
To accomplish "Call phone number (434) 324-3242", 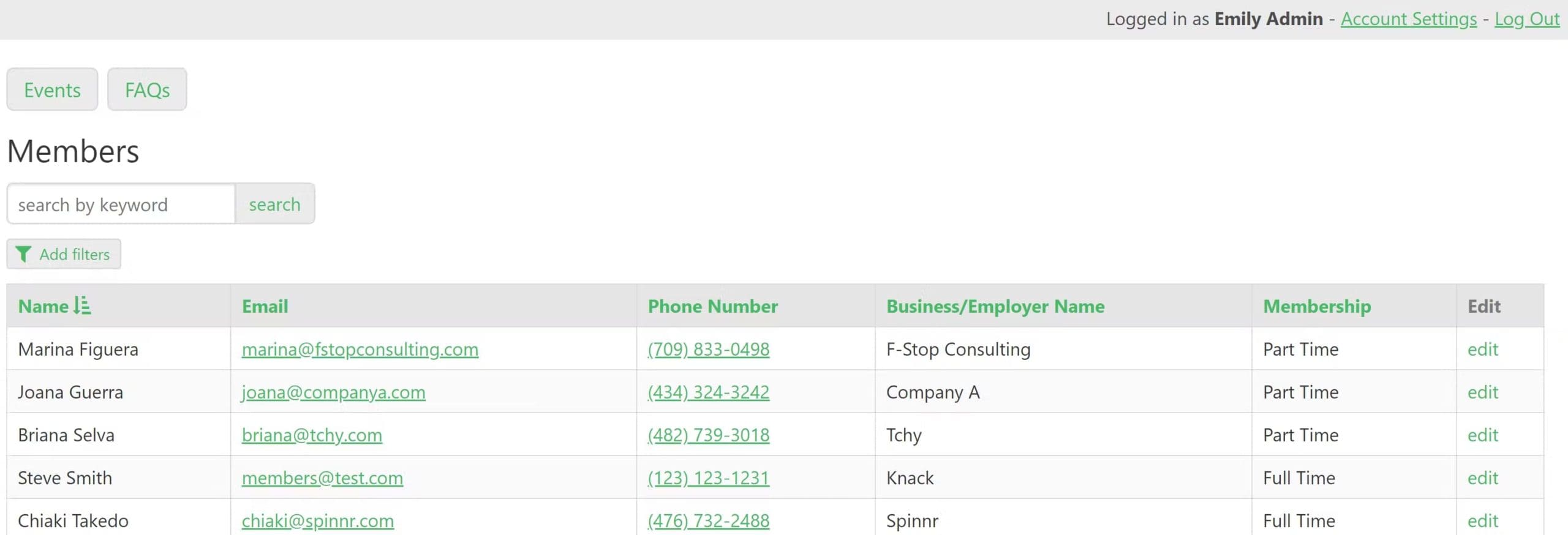I will (x=708, y=392).
